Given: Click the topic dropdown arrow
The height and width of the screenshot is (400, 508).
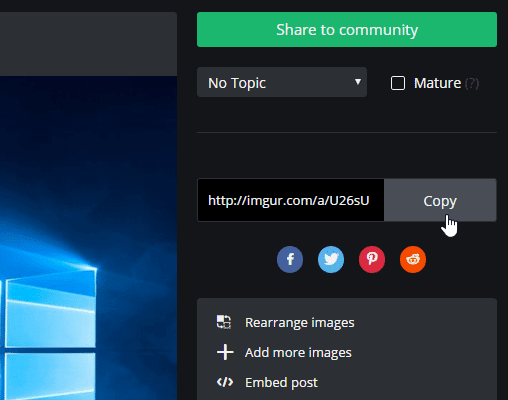Looking at the screenshot, I should [x=358, y=81].
